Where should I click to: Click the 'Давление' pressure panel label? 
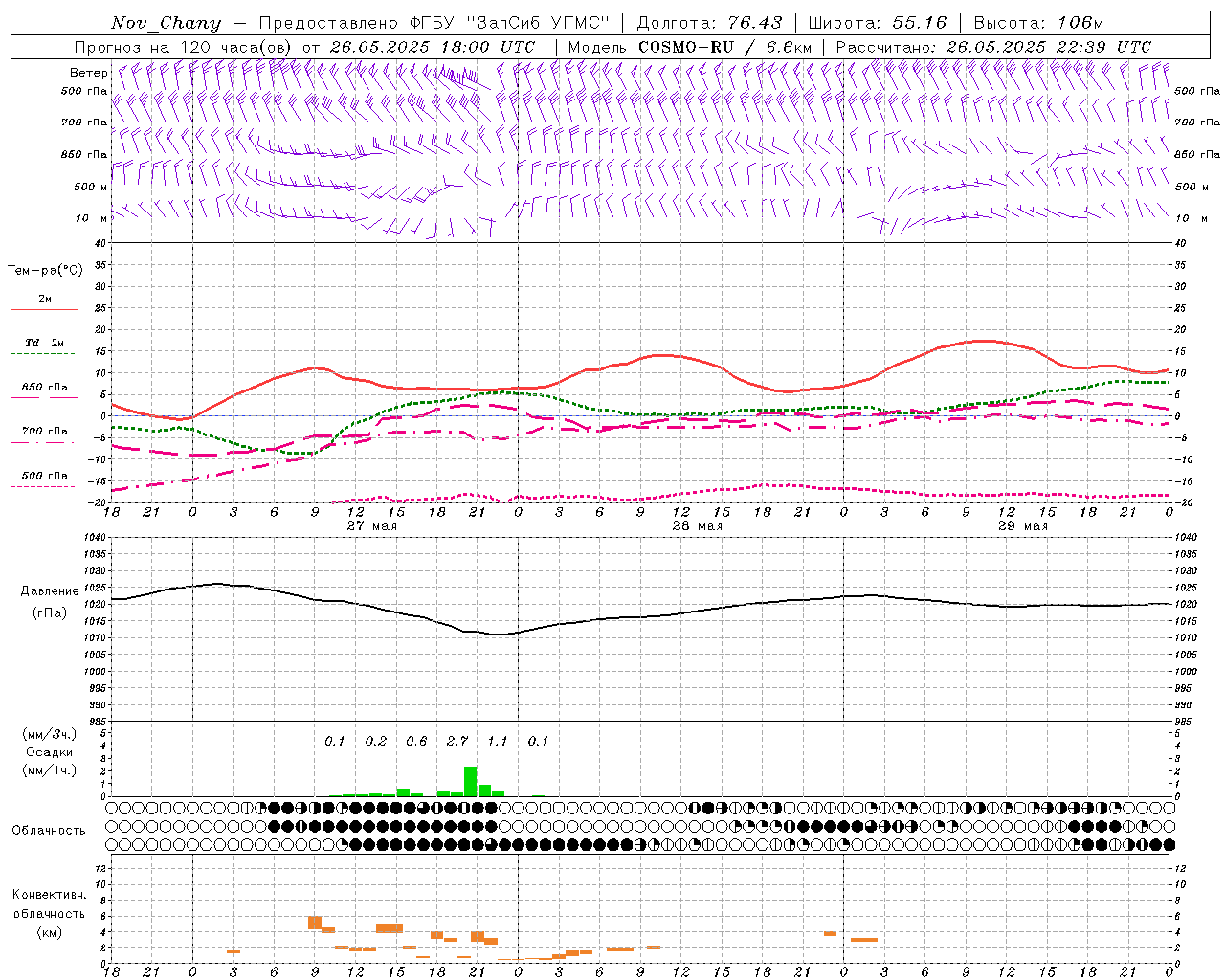[x=50, y=591]
